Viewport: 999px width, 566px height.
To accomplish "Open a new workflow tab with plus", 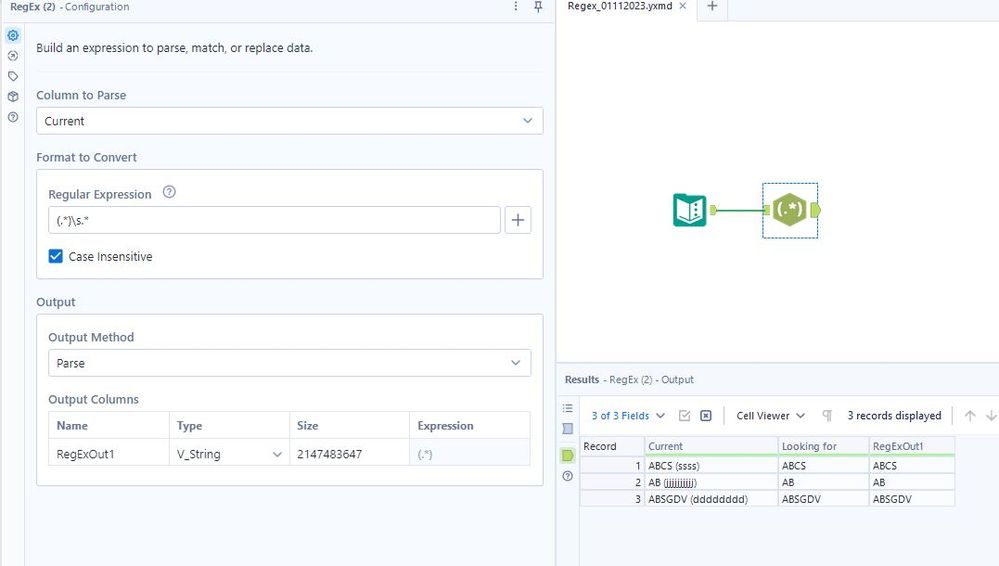I will tap(712, 6).
